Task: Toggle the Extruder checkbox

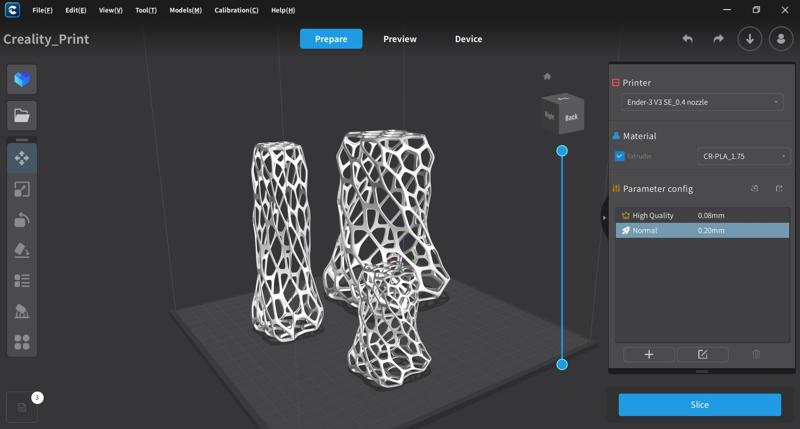Action: 619,156
